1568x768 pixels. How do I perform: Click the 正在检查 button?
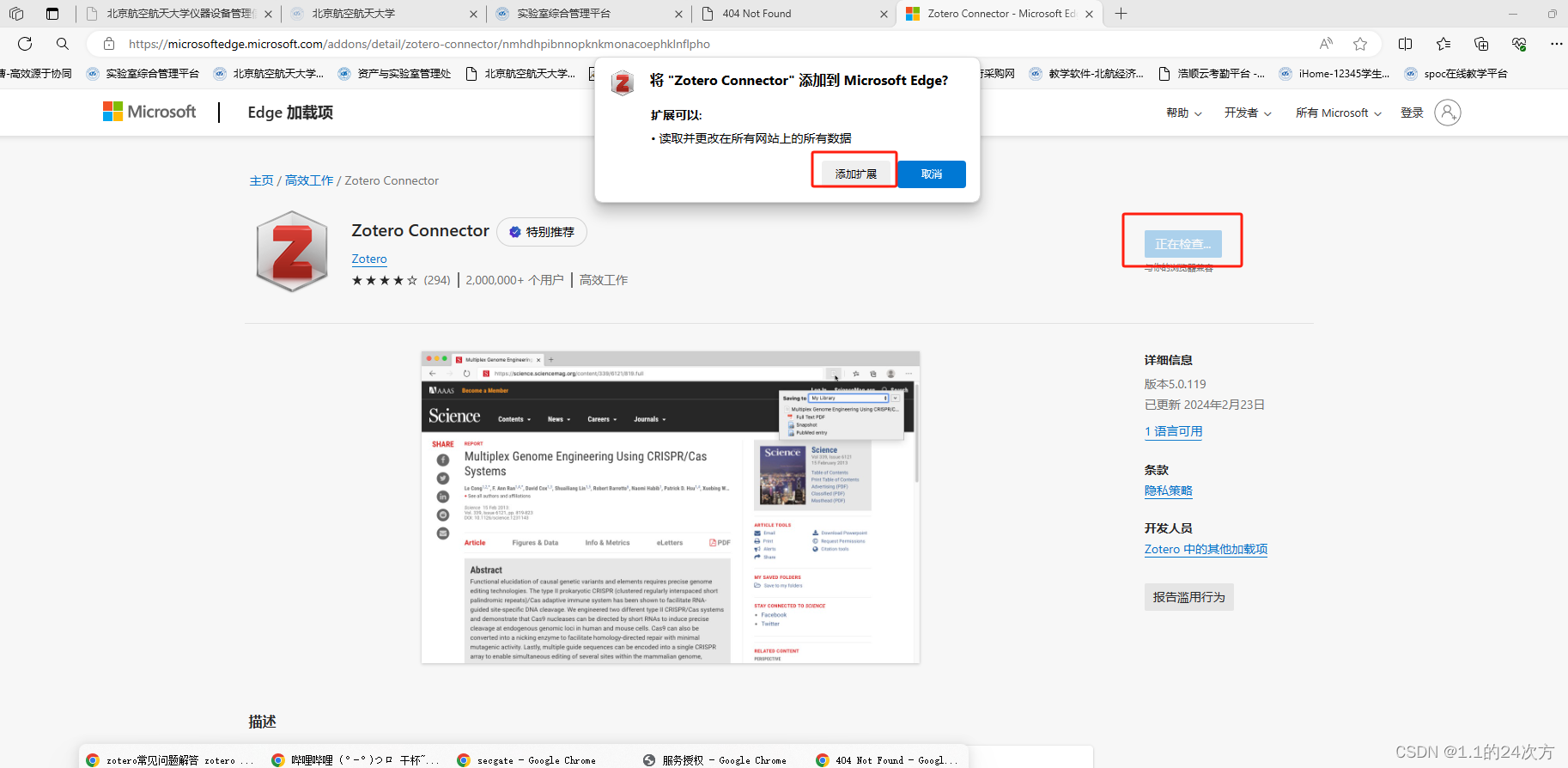coord(1182,244)
